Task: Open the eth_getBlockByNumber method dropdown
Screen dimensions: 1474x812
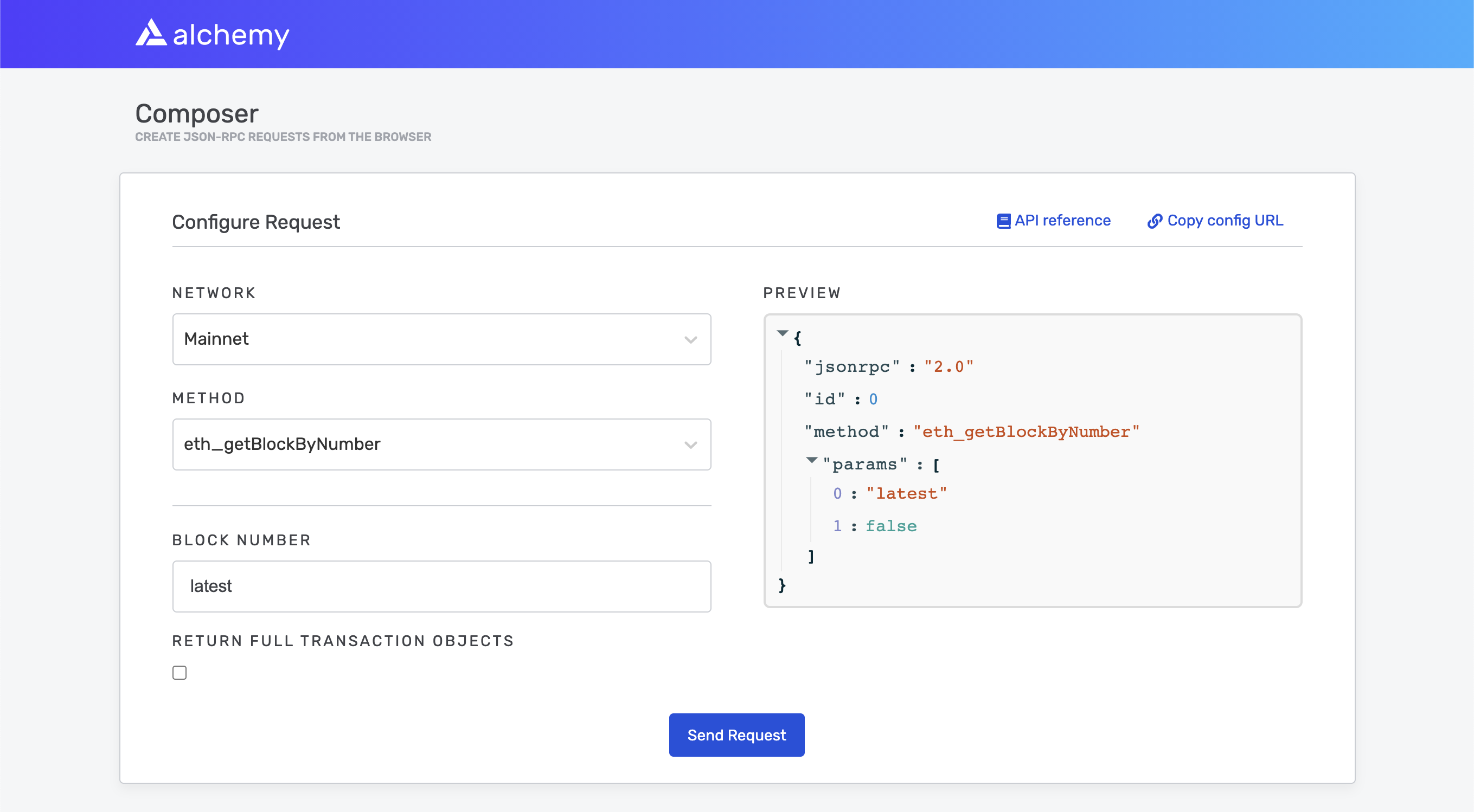Action: [x=442, y=444]
